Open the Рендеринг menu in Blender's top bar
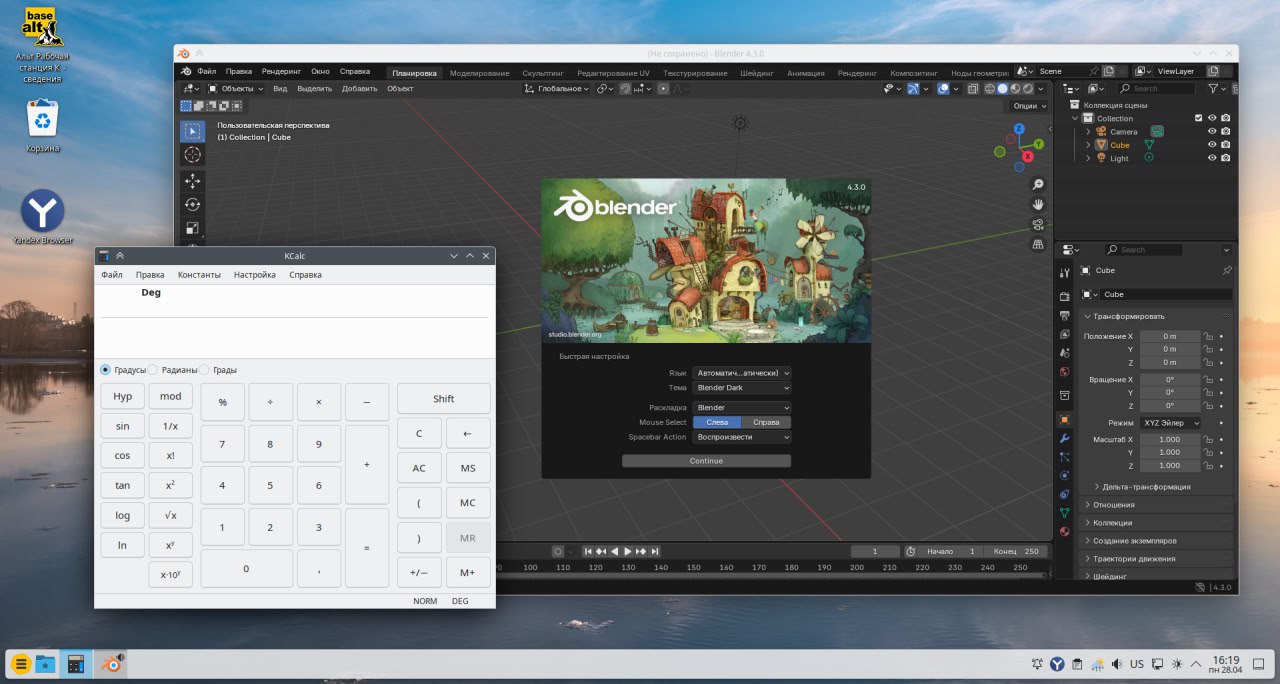The image size is (1280, 684). tap(281, 72)
